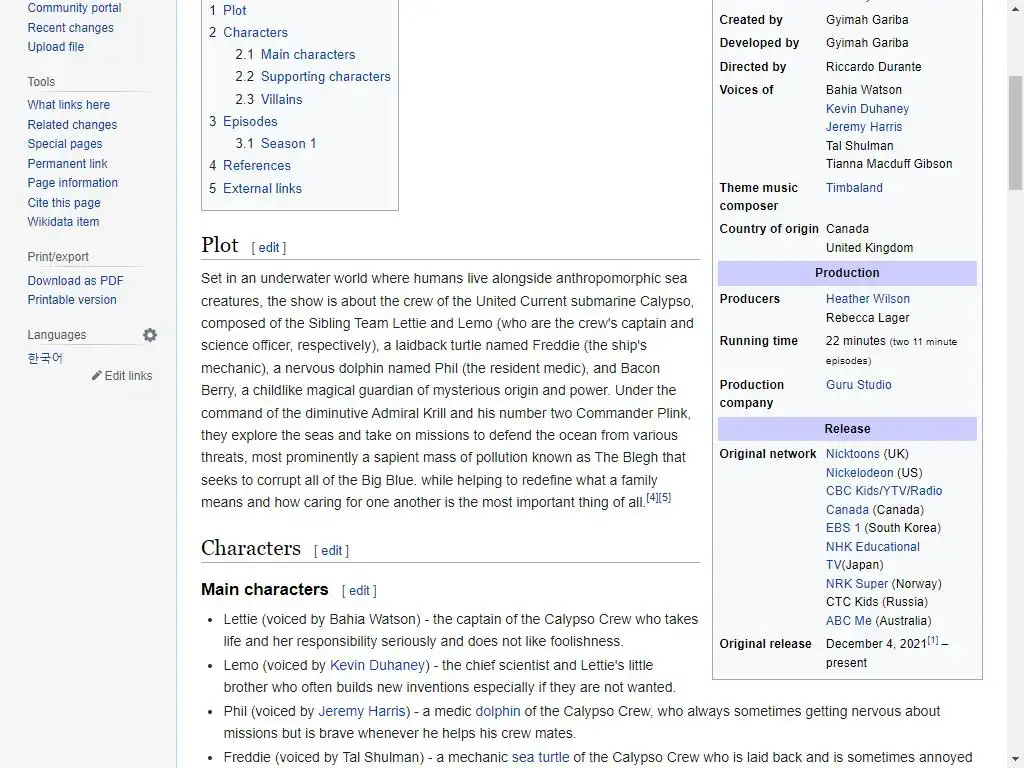Viewport: 1024px width, 768px height.
Task: Open Jeremy Harris link in Phil entry
Action: pos(362,711)
